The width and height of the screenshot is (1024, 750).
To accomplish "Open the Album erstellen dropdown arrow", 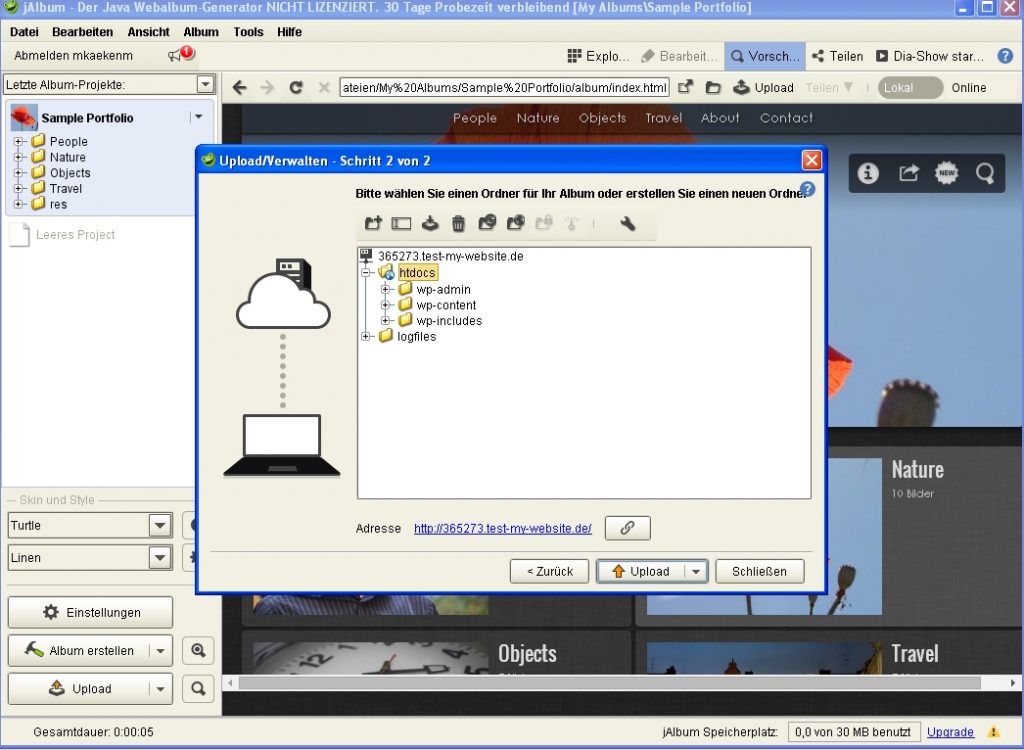I will 160,651.
